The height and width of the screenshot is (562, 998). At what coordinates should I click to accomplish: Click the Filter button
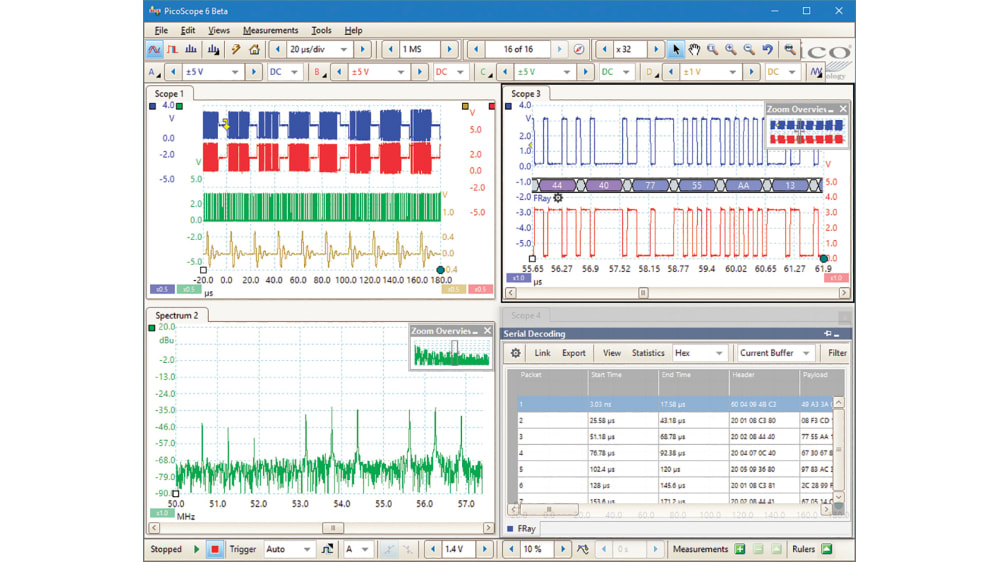[837, 353]
